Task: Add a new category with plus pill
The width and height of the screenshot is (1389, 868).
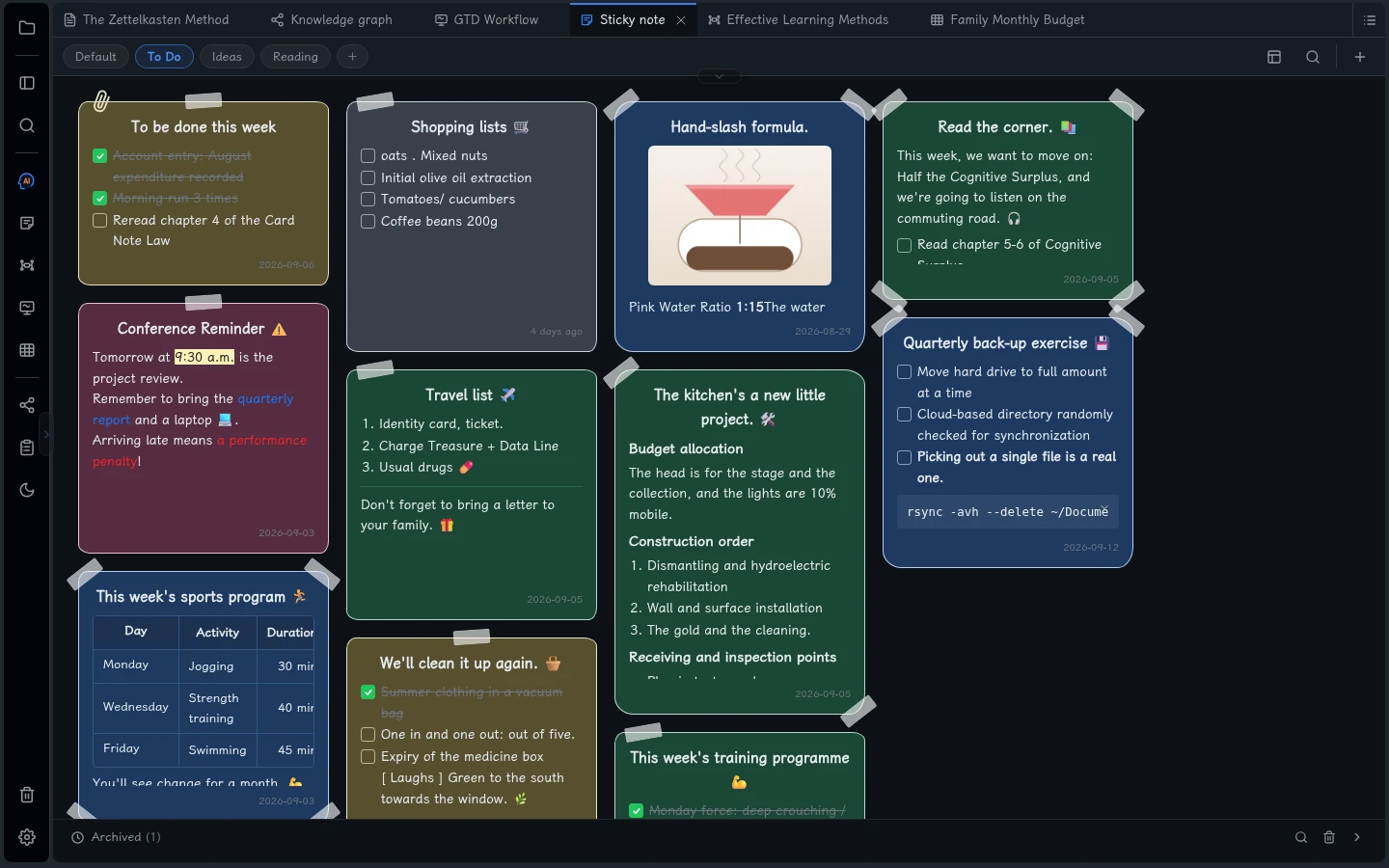Action: (352, 57)
